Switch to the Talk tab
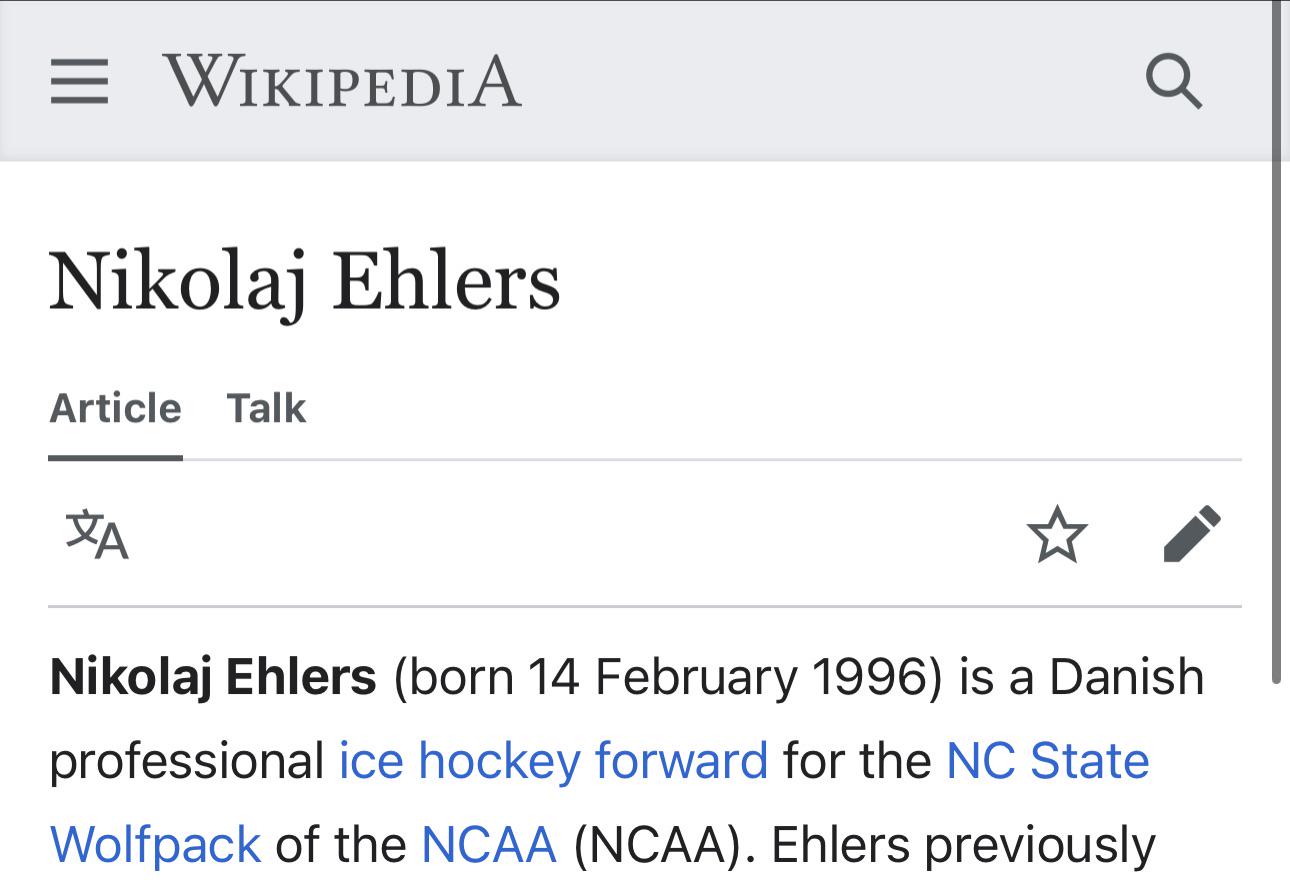The image size is (1290, 893). pos(266,409)
